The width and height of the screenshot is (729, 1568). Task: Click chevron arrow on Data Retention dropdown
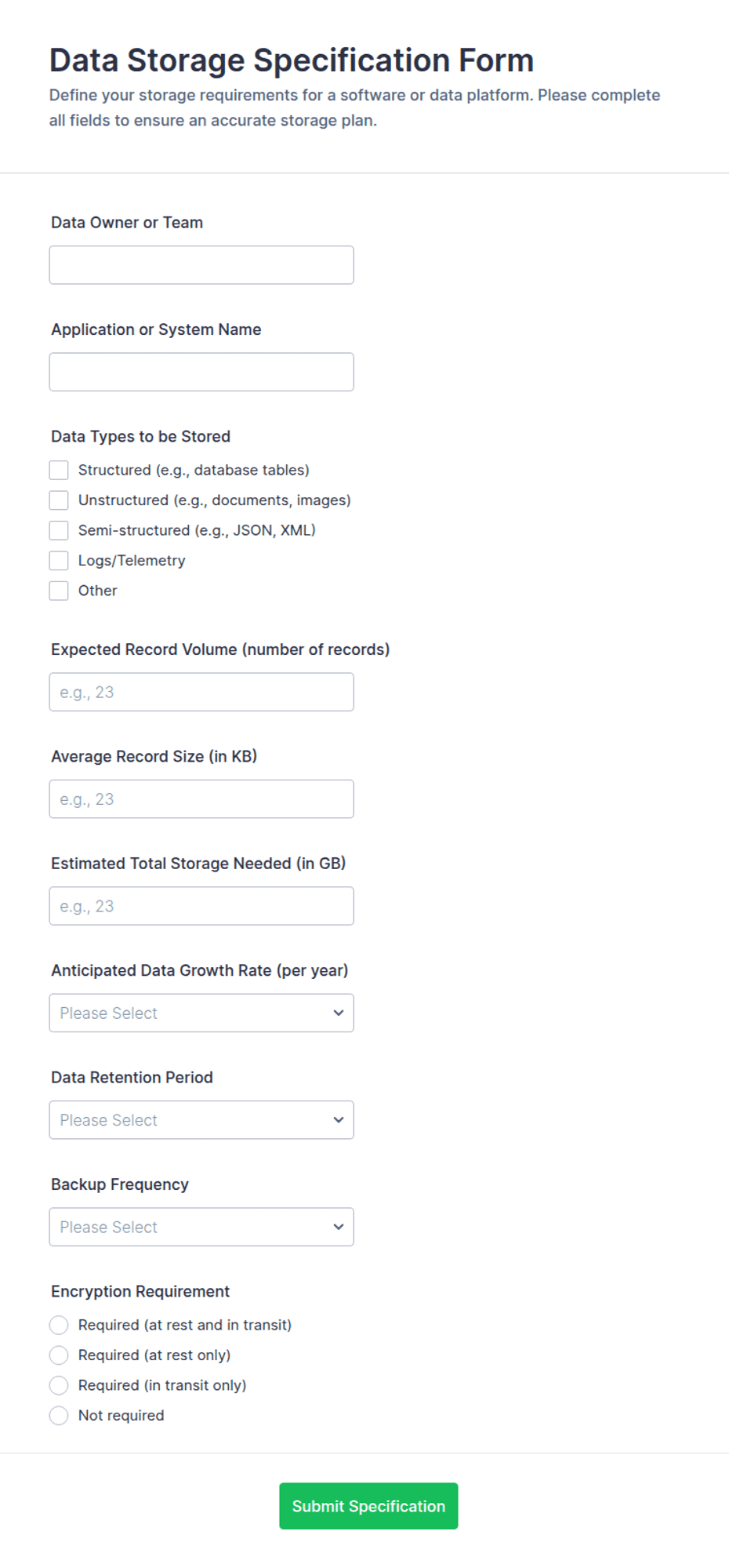(x=339, y=1120)
